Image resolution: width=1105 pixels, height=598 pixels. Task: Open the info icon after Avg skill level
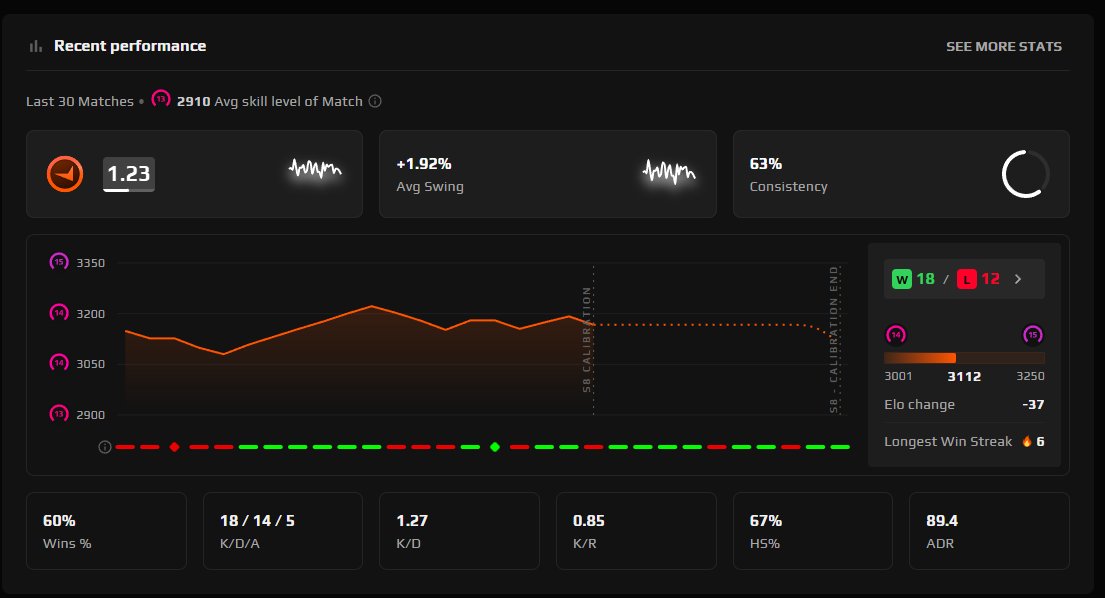click(375, 101)
